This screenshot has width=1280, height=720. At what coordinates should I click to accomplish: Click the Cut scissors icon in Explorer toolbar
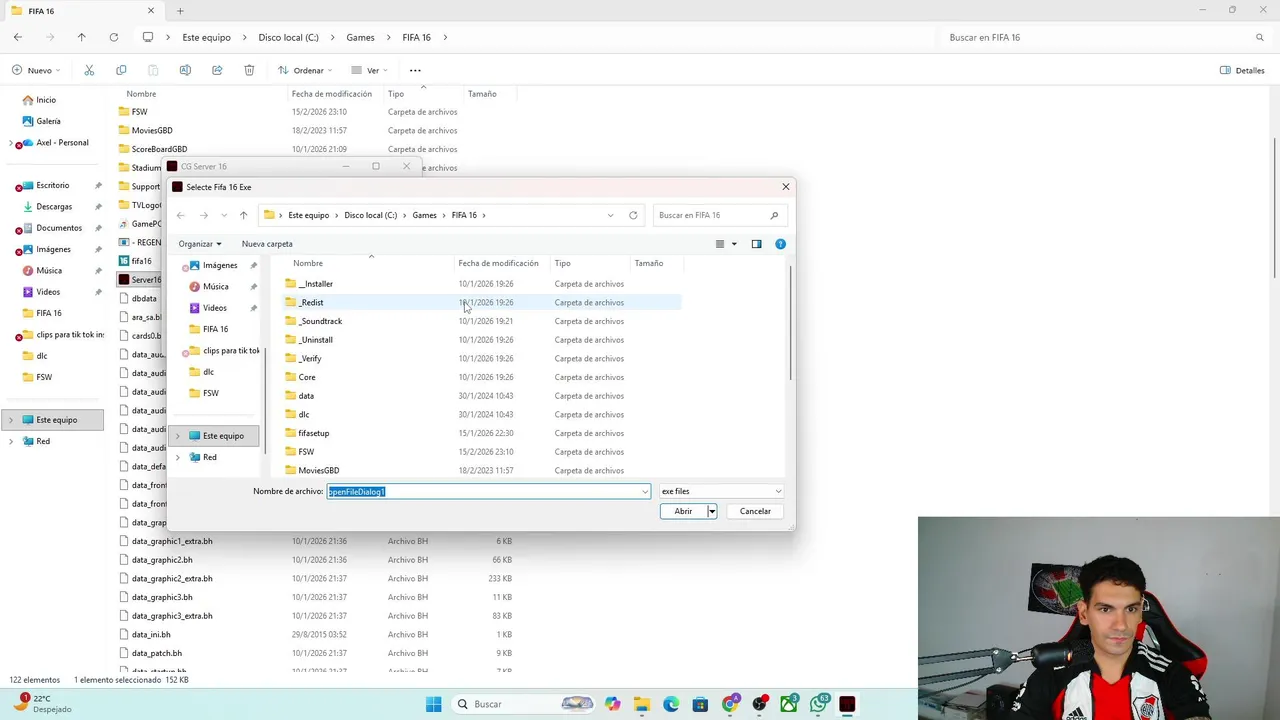tap(89, 70)
